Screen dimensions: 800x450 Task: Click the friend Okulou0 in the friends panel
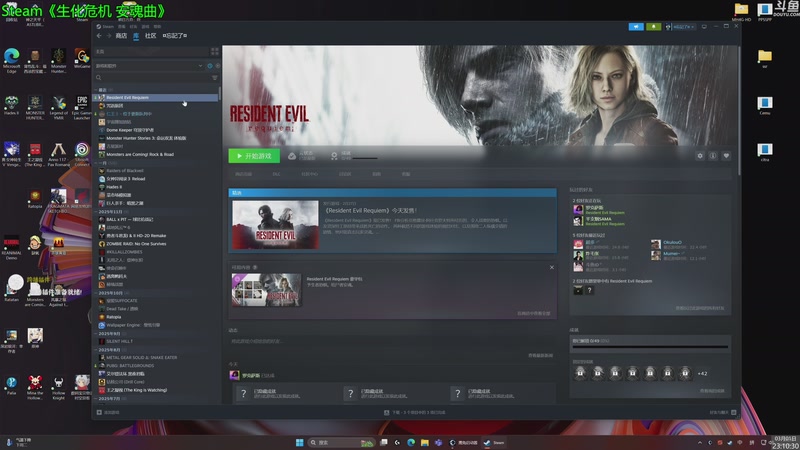672,242
